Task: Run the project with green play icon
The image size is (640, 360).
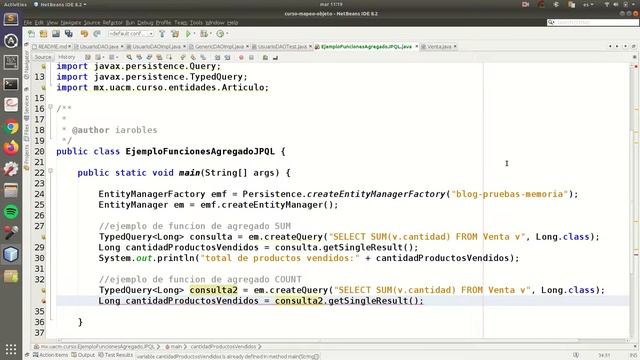Action: 188,34
